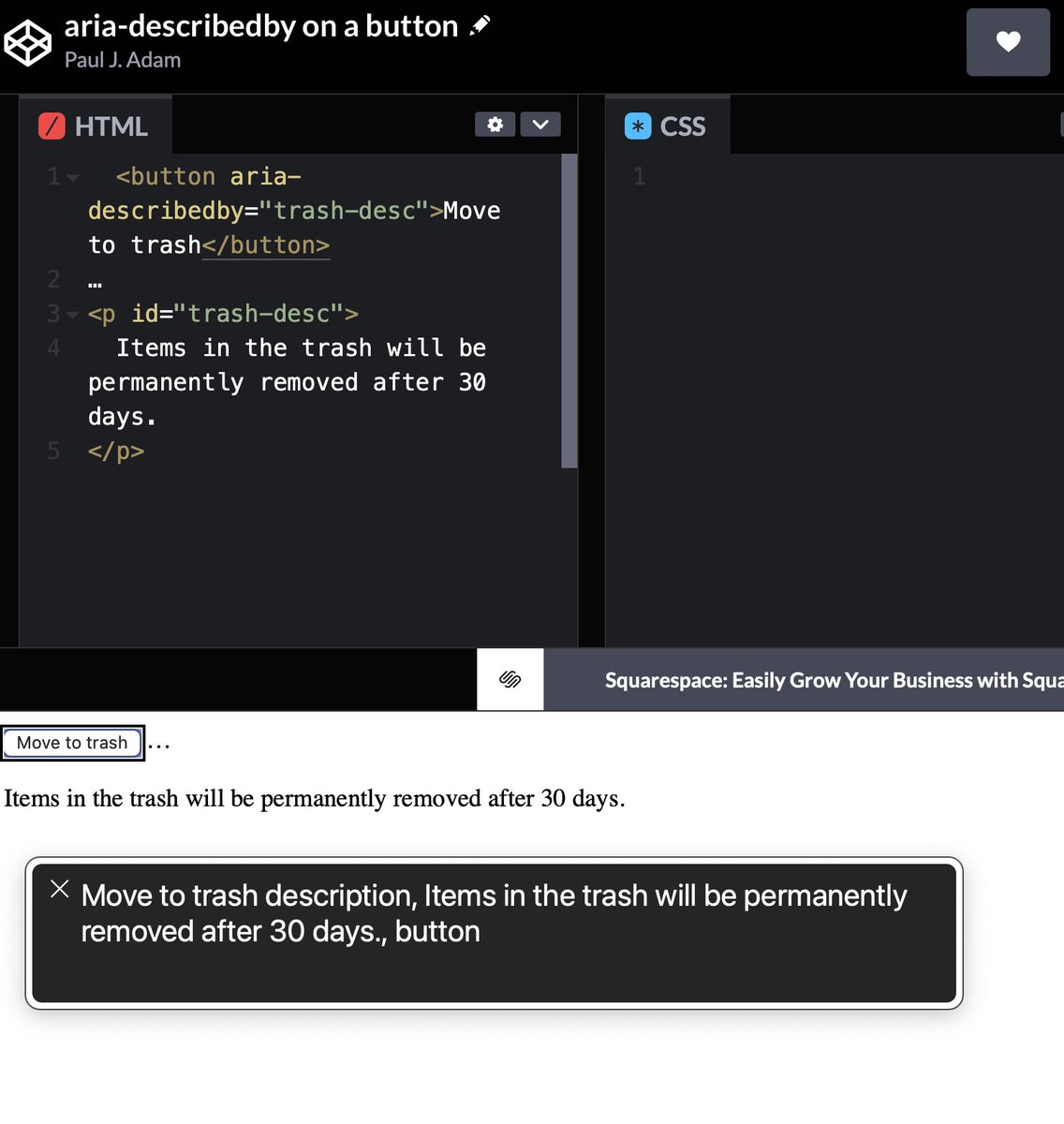Click the CodePen logo icon
This screenshot has width=1064, height=1124.
pos(28,42)
